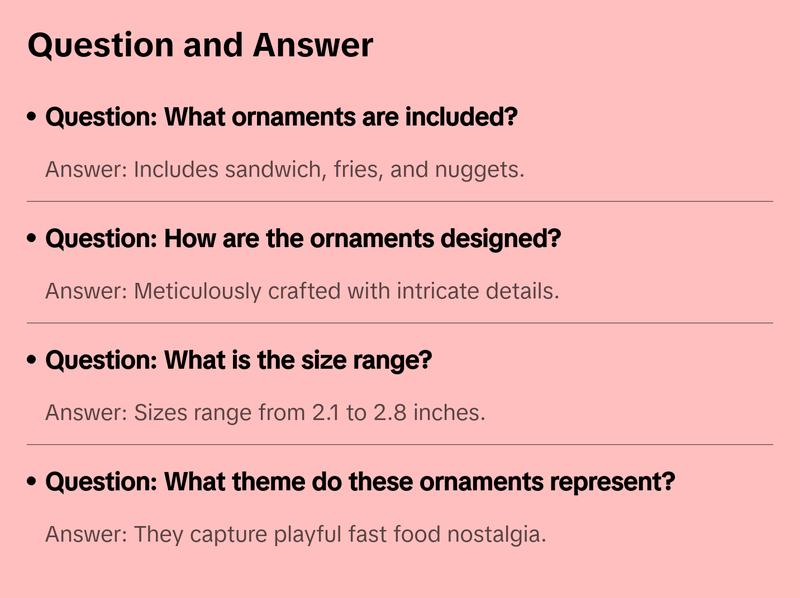Click the "Question and Answer" heading
This screenshot has height=598, width=800.
click(x=200, y=45)
